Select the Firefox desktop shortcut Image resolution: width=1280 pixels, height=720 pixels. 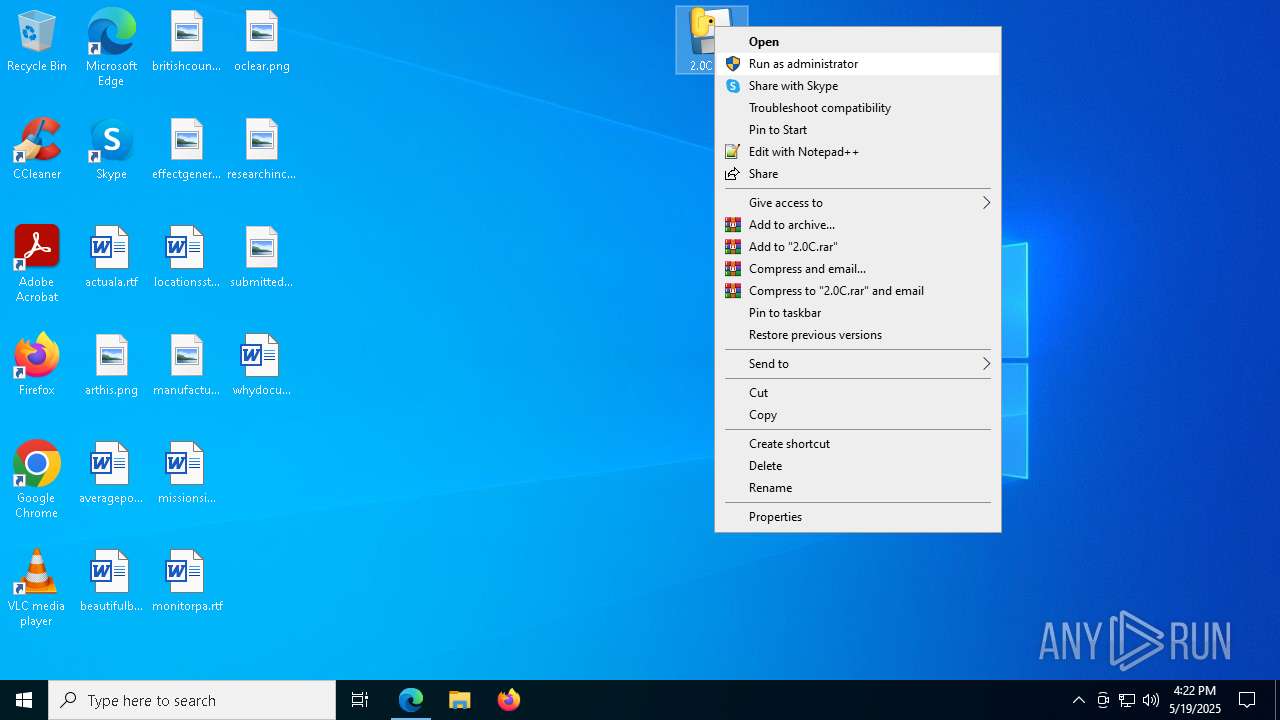click(x=37, y=366)
